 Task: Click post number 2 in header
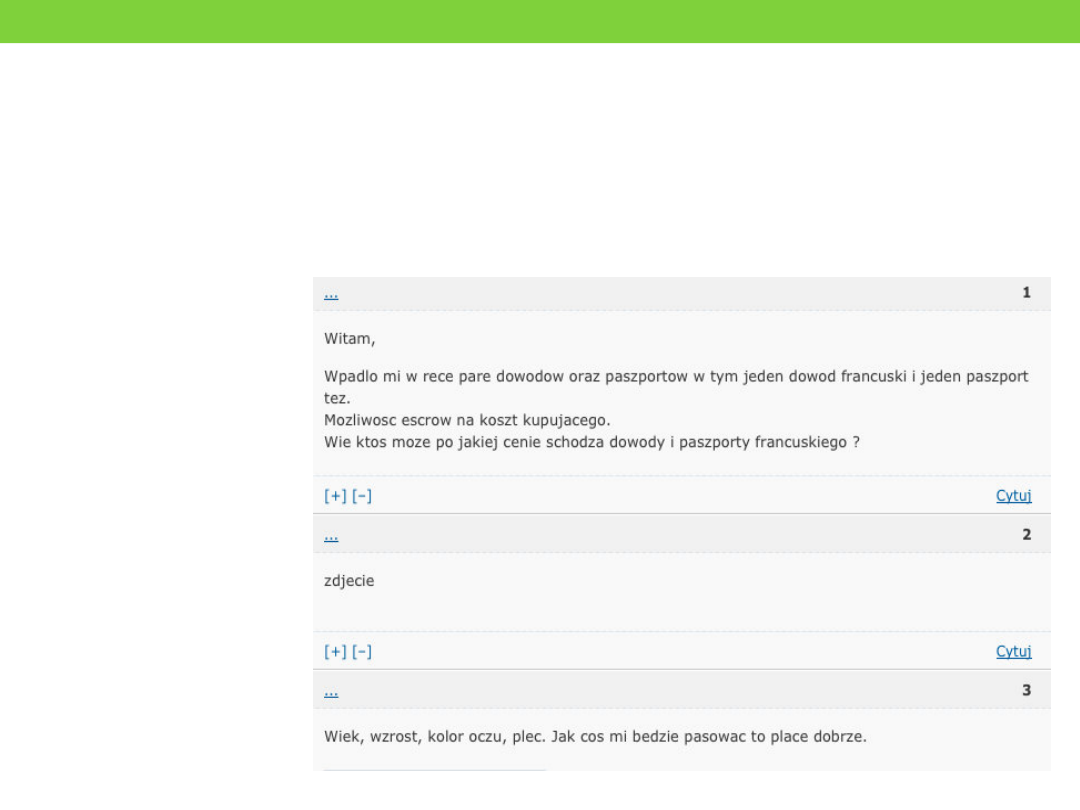click(1026, 535)
